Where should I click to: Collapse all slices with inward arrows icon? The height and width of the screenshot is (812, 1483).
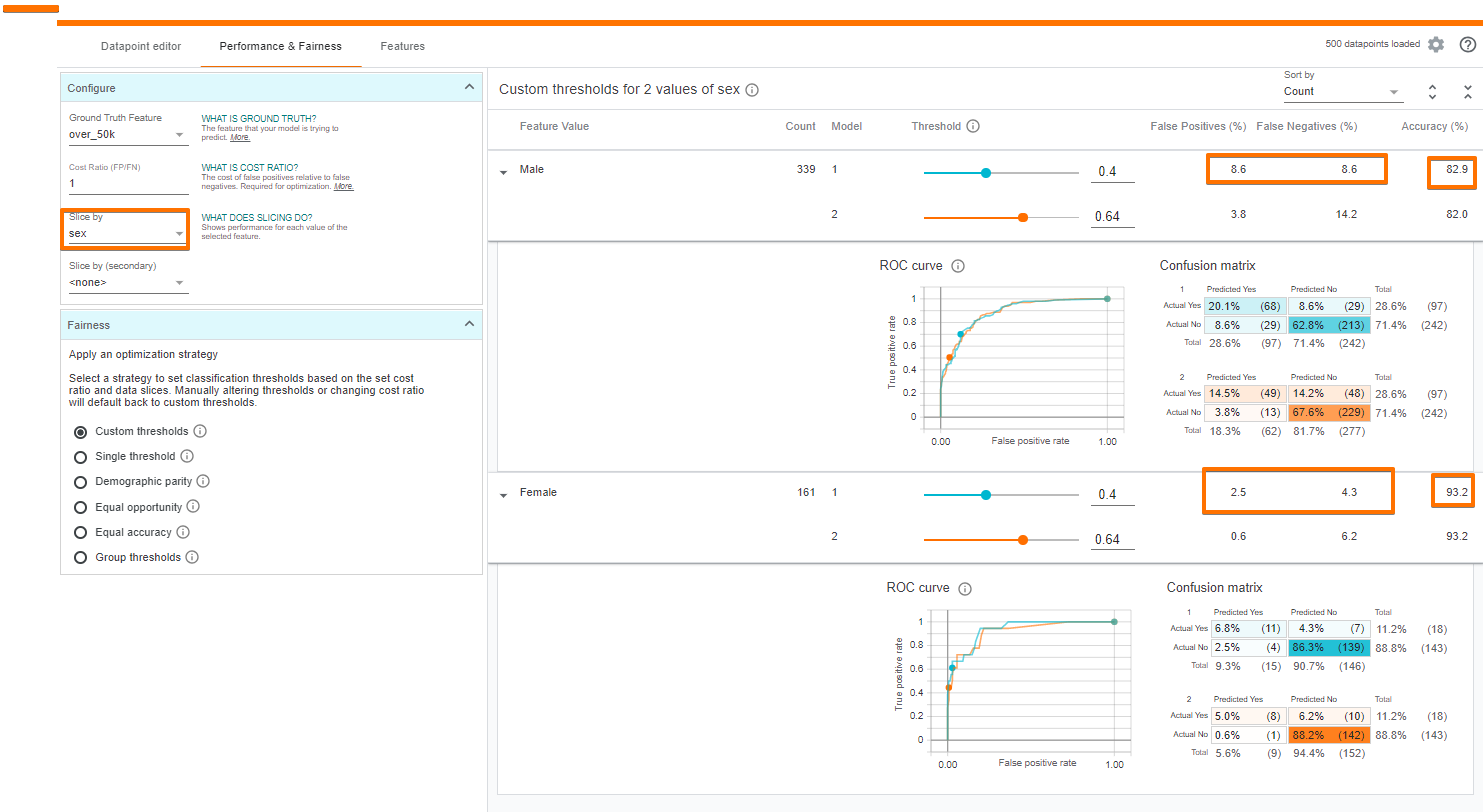pyautogui.click(x=1468, y=92)
